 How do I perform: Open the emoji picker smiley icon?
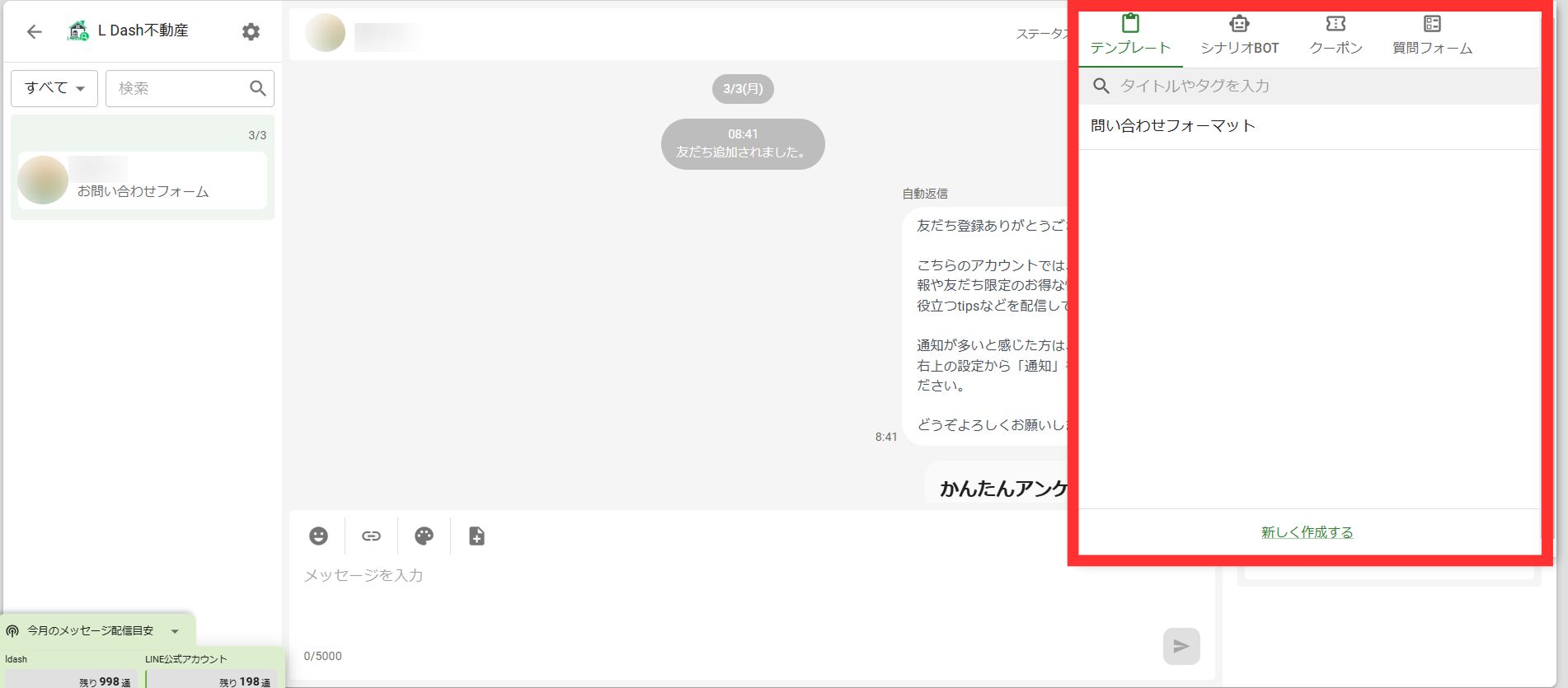[x=318, y=536]
